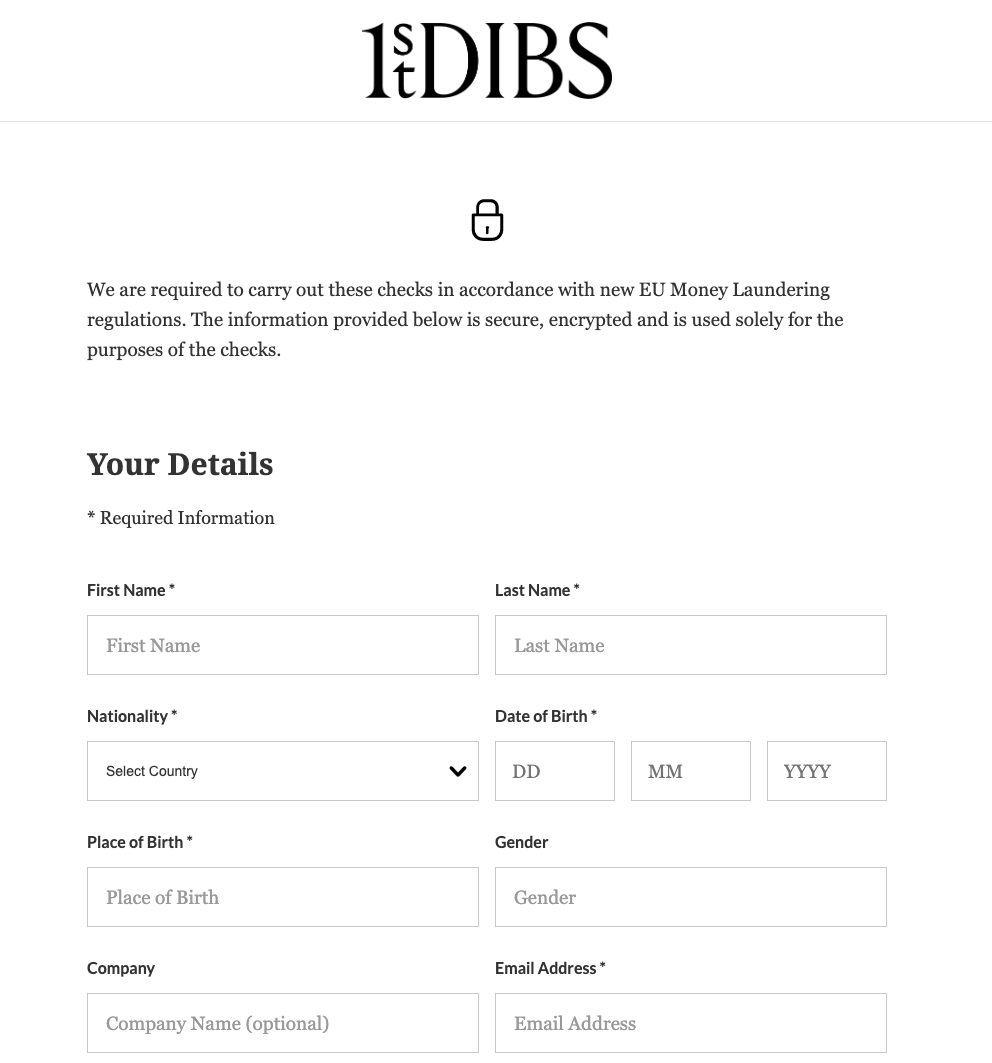Click the padlock security icon
This screenshot has height=1063, width=992.
coord(487,220)
